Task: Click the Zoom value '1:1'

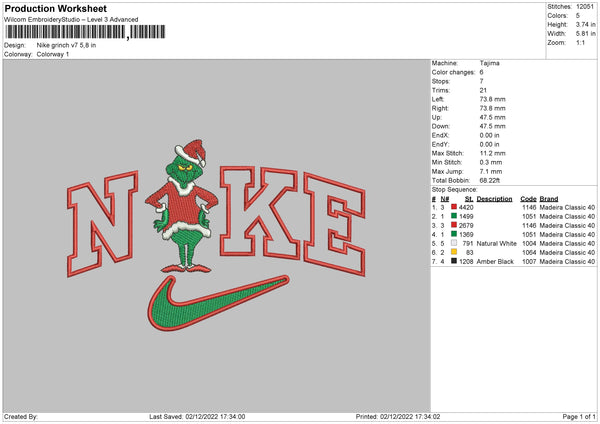Action: pyautogui.click(x=580, y=42)
